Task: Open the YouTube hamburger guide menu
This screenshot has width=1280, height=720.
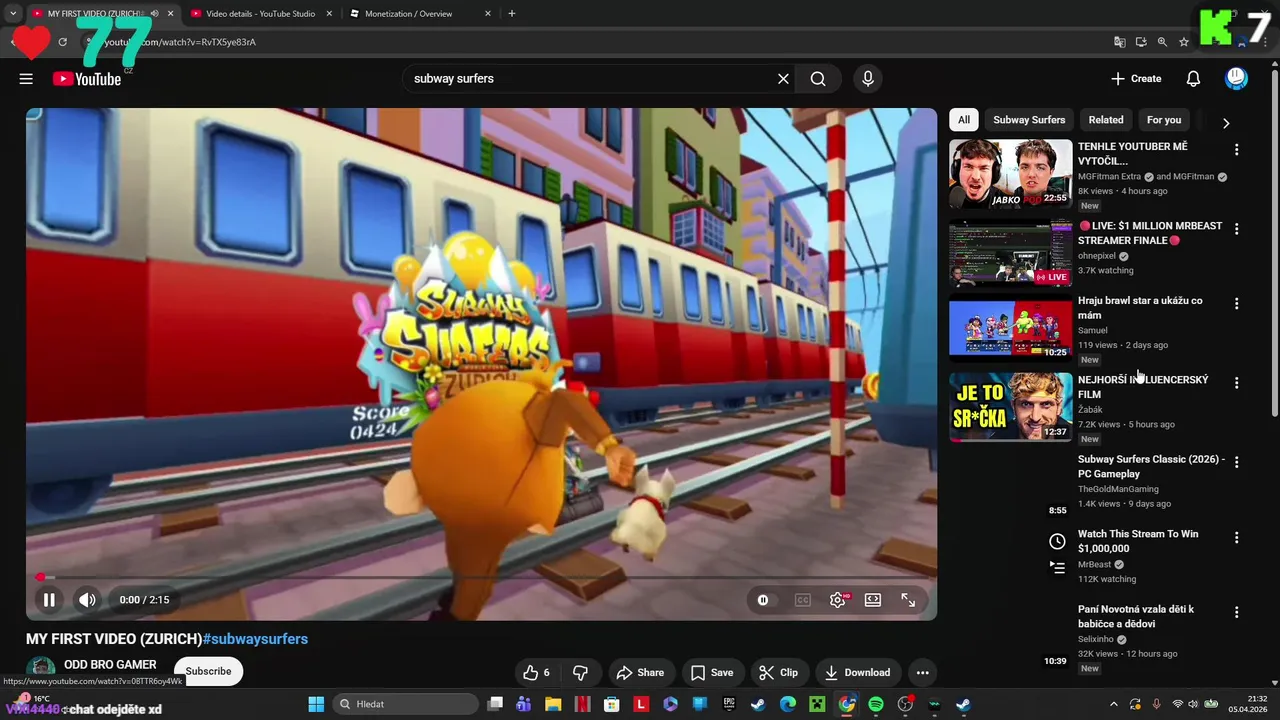Action: (26, 79)
